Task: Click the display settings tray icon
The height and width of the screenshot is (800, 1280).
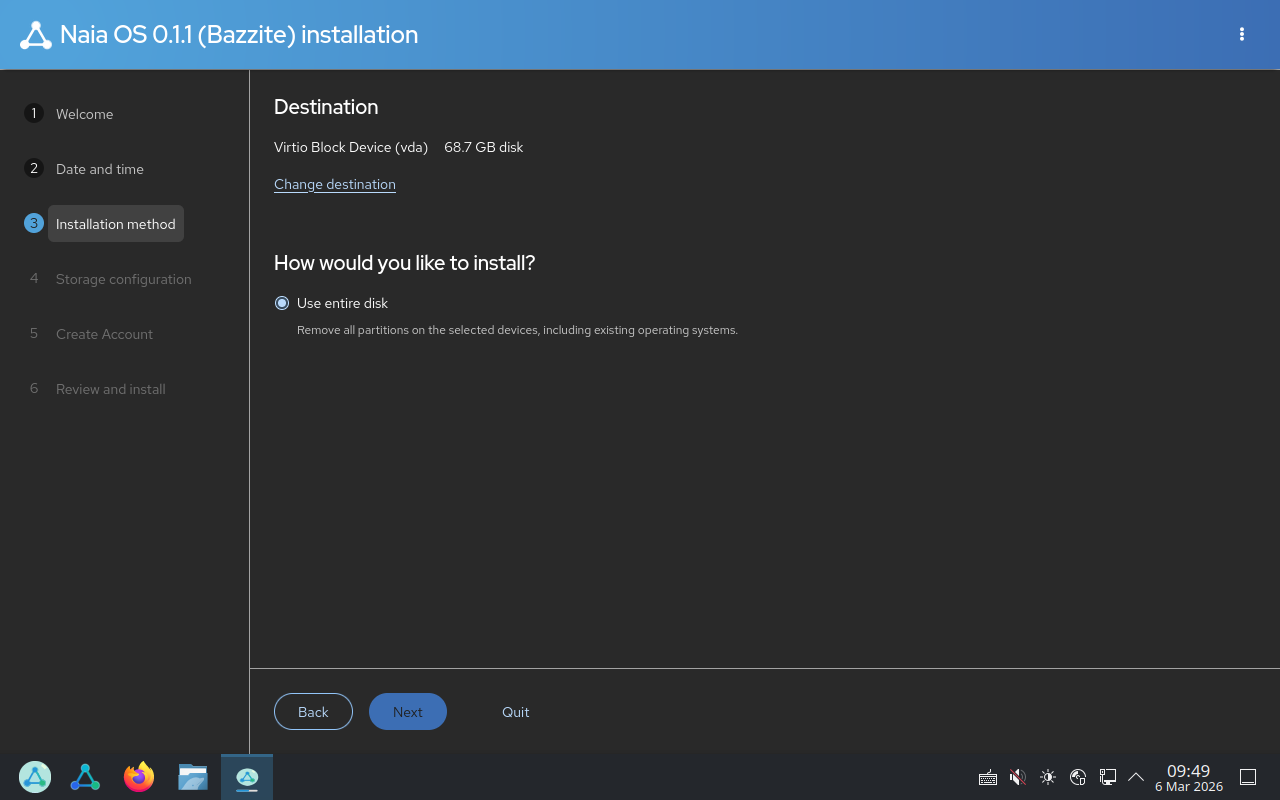Action: tap(1108, 777)
